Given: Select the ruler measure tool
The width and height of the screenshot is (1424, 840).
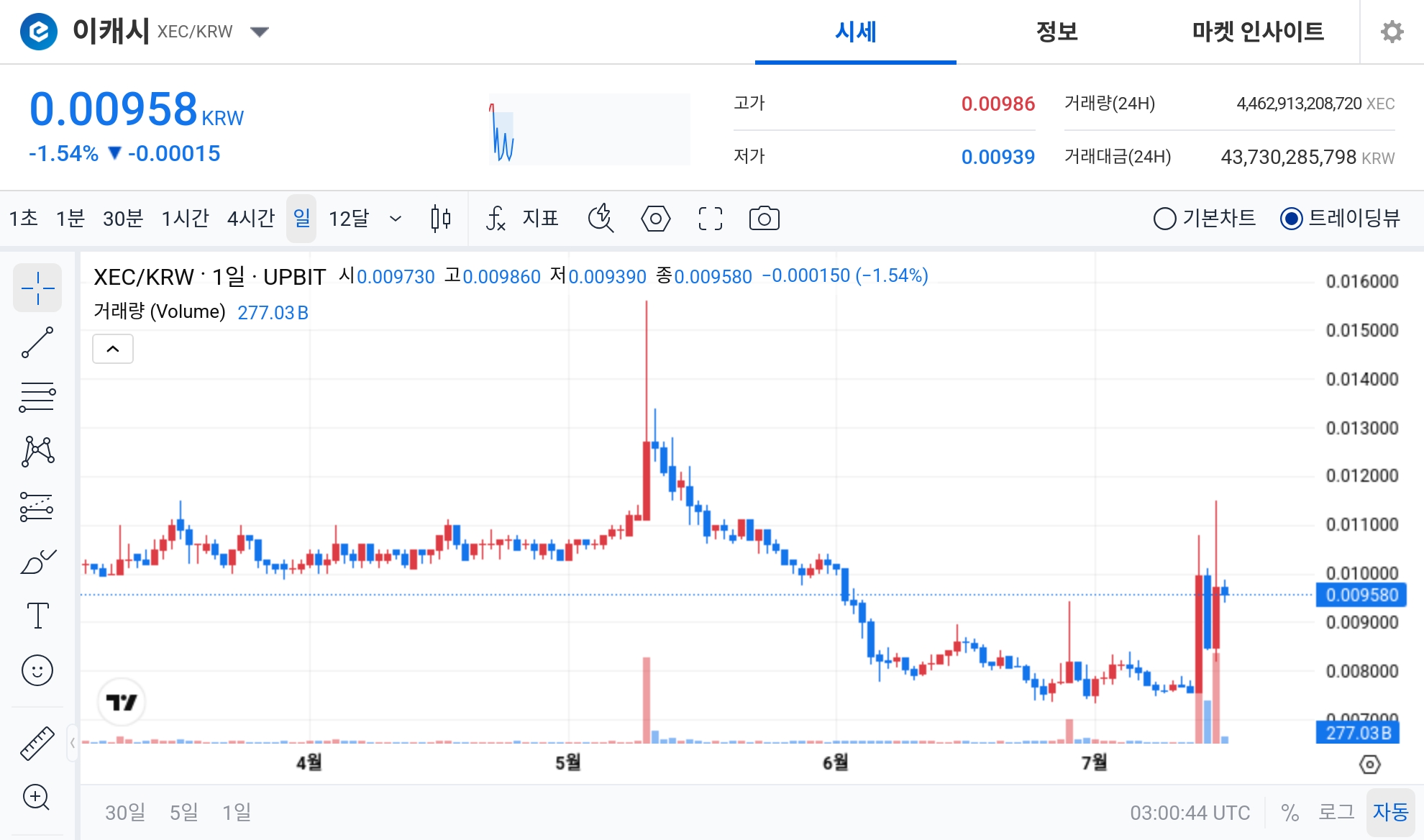Looking at the screenshot, I should 37,743.
